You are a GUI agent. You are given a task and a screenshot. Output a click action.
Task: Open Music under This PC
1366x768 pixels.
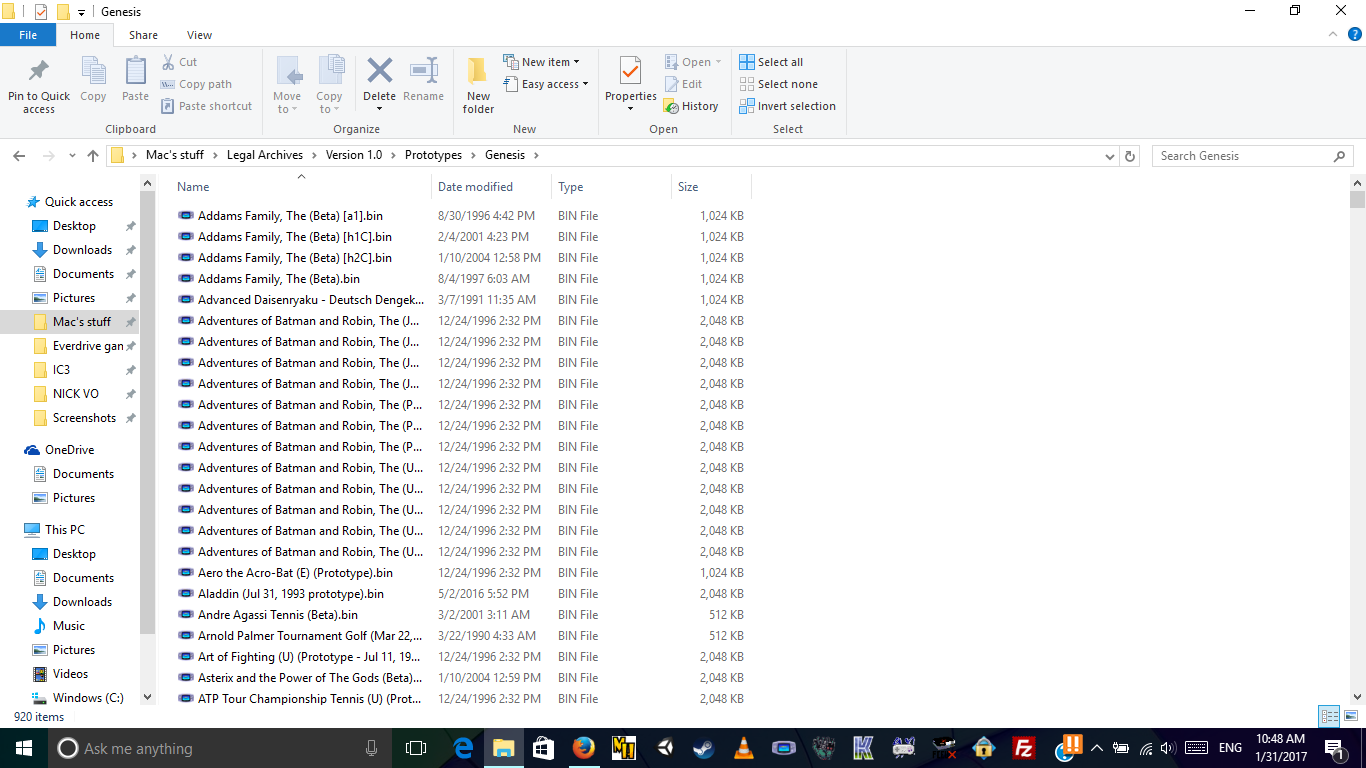69,626
